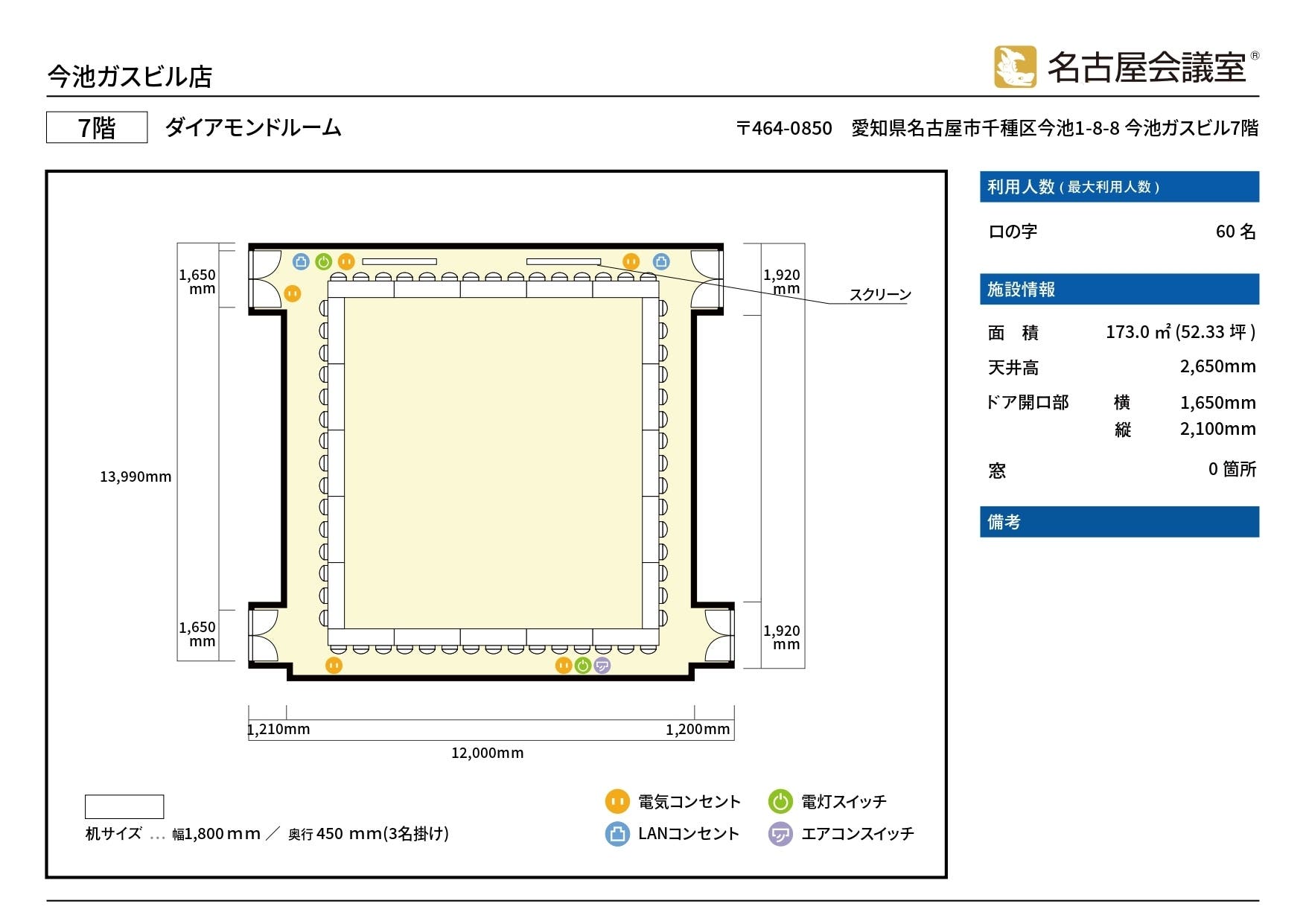The width and height of the screenshot is (1306, 924).
Task: Click the 口の字 60名 capacity row
Action: (x=1117, y=232)
